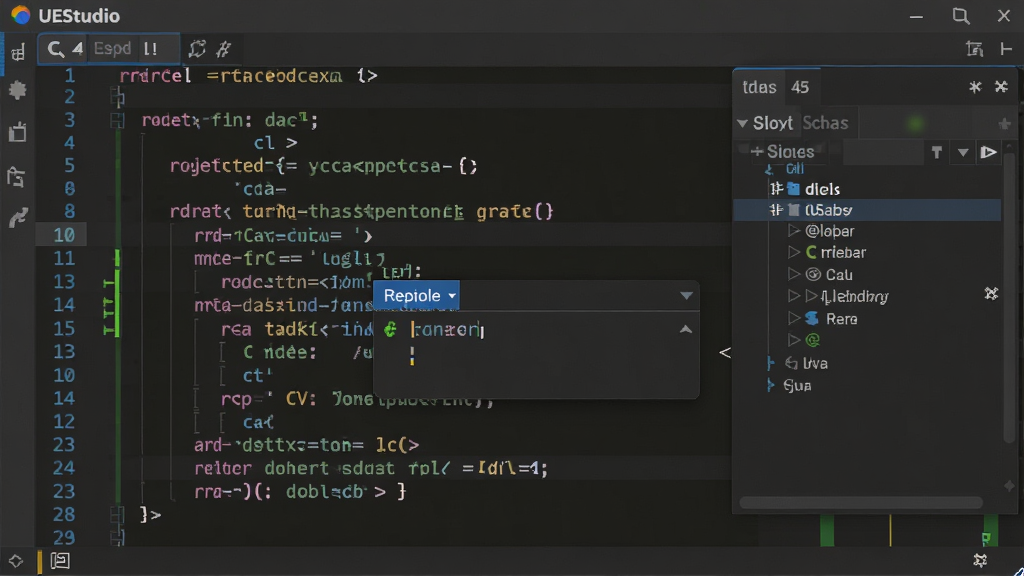The width and height of the screenshot is (1024, 576).
Task: Expand the Cau tree node
Action: tap(794, 274)
